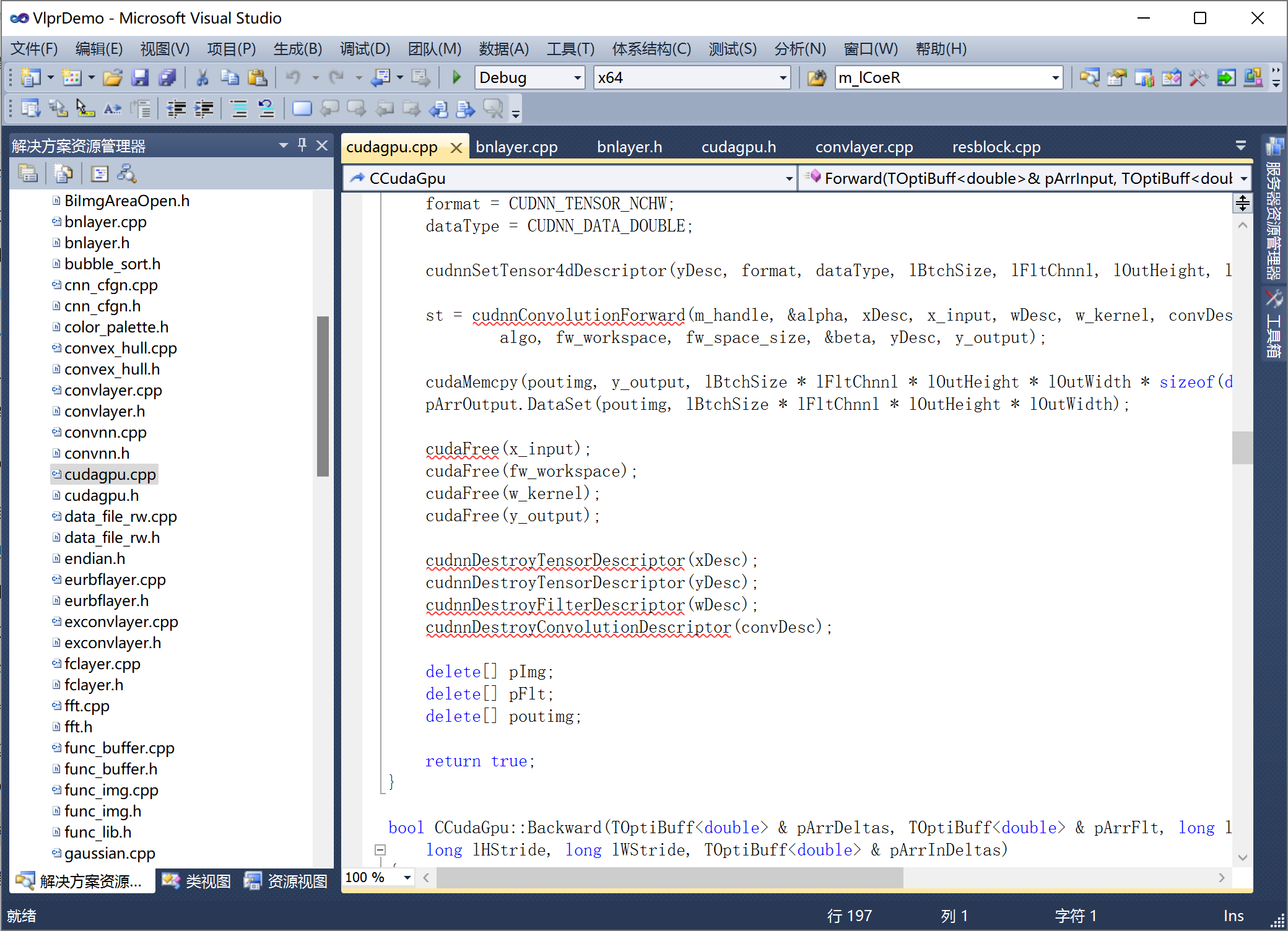Open the Server Explorer side tab
Screen dimensions: 1288x931
(1274, 209)
